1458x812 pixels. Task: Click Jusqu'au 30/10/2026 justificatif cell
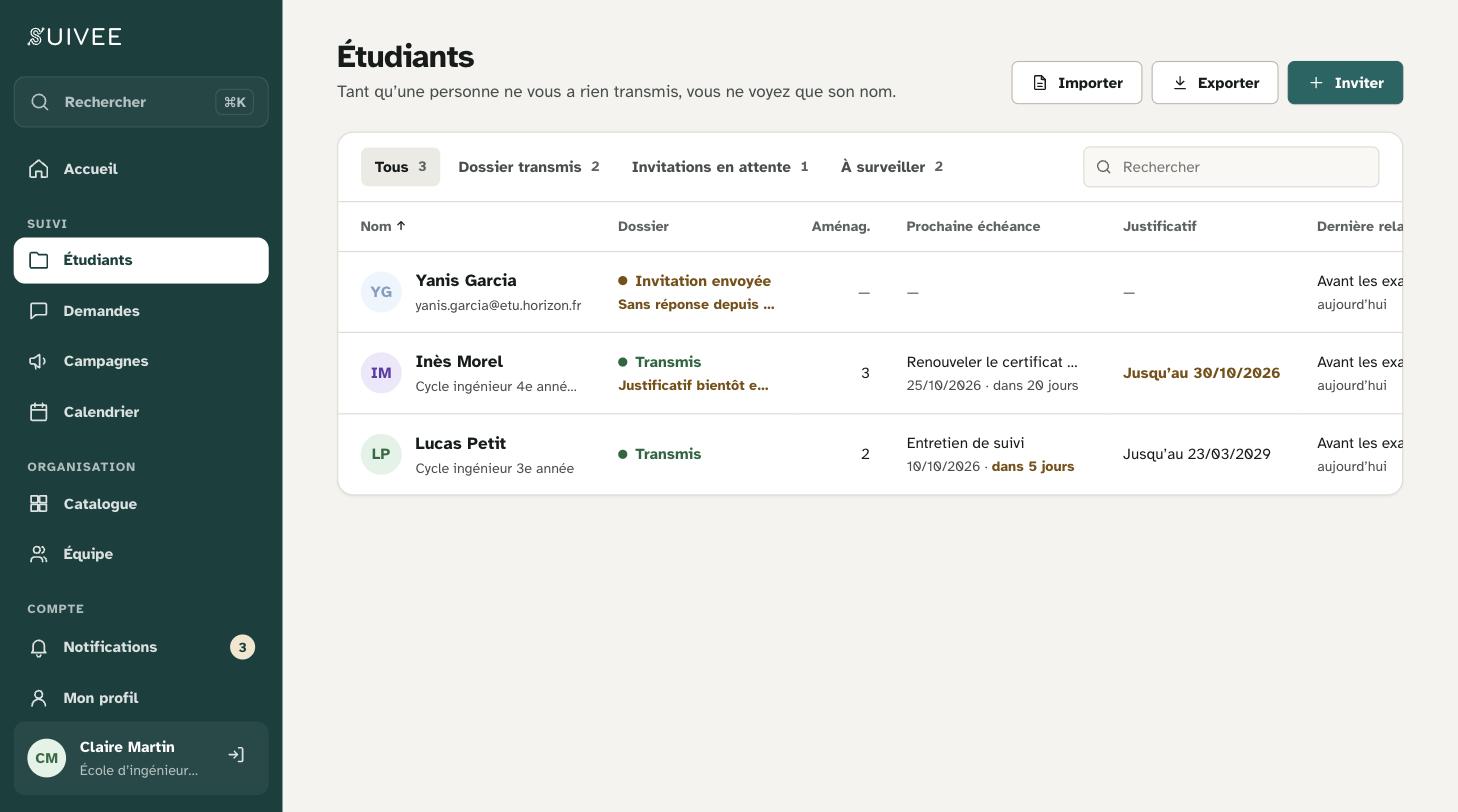(1201, 373)
